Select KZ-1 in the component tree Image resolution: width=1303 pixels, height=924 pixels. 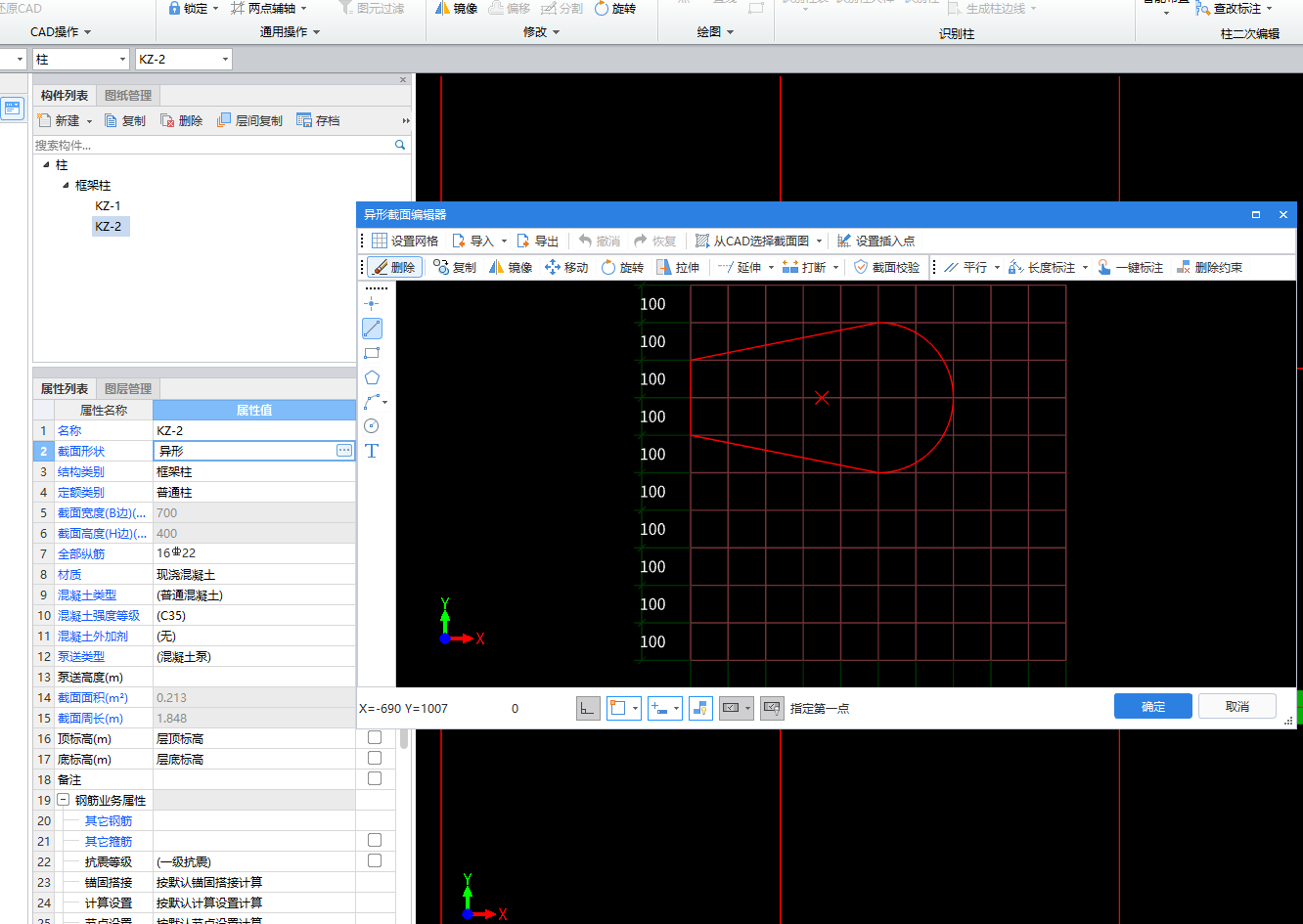108,205
